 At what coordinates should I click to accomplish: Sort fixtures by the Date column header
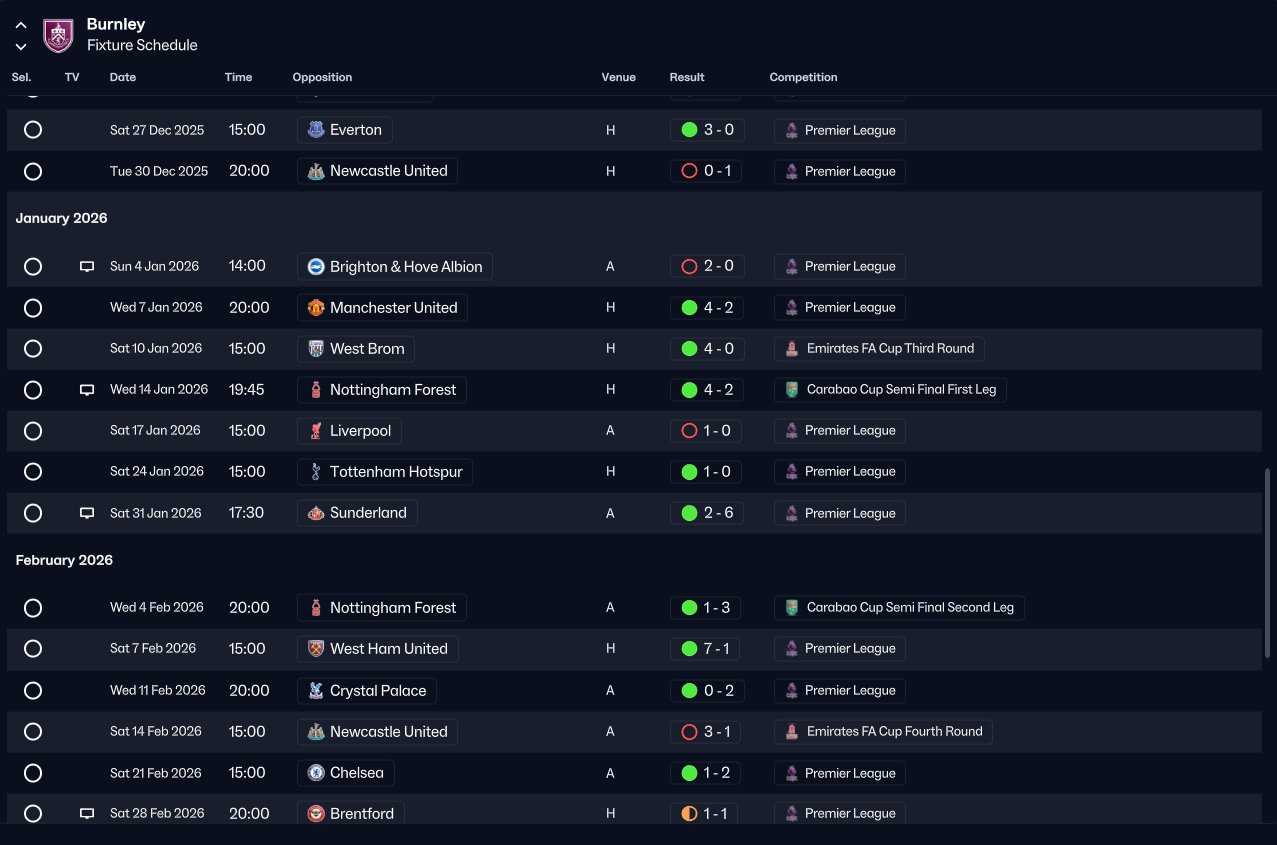coord(123,77)
